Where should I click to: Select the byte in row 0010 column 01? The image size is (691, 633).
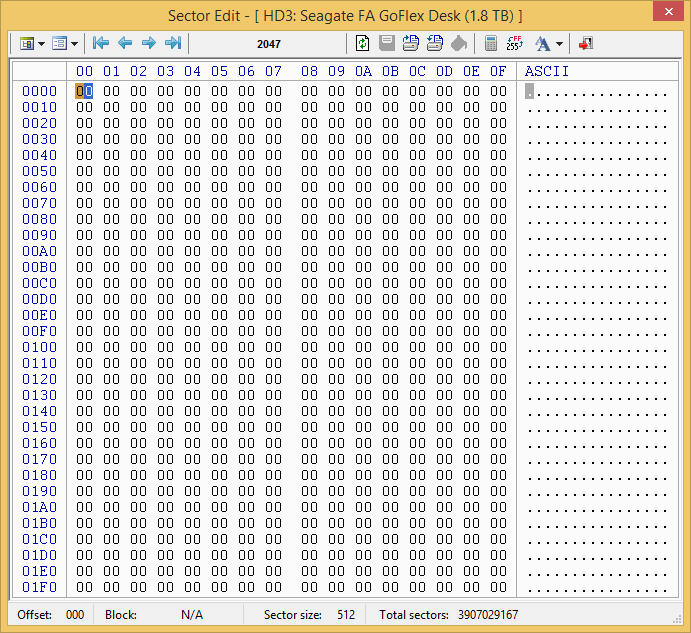(111, 107)
